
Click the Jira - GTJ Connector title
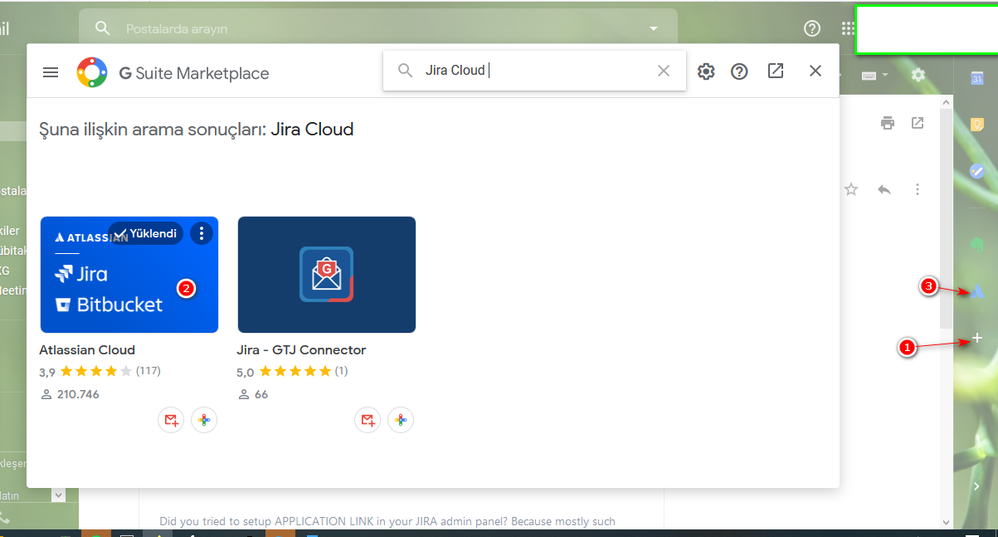(301, 350)
